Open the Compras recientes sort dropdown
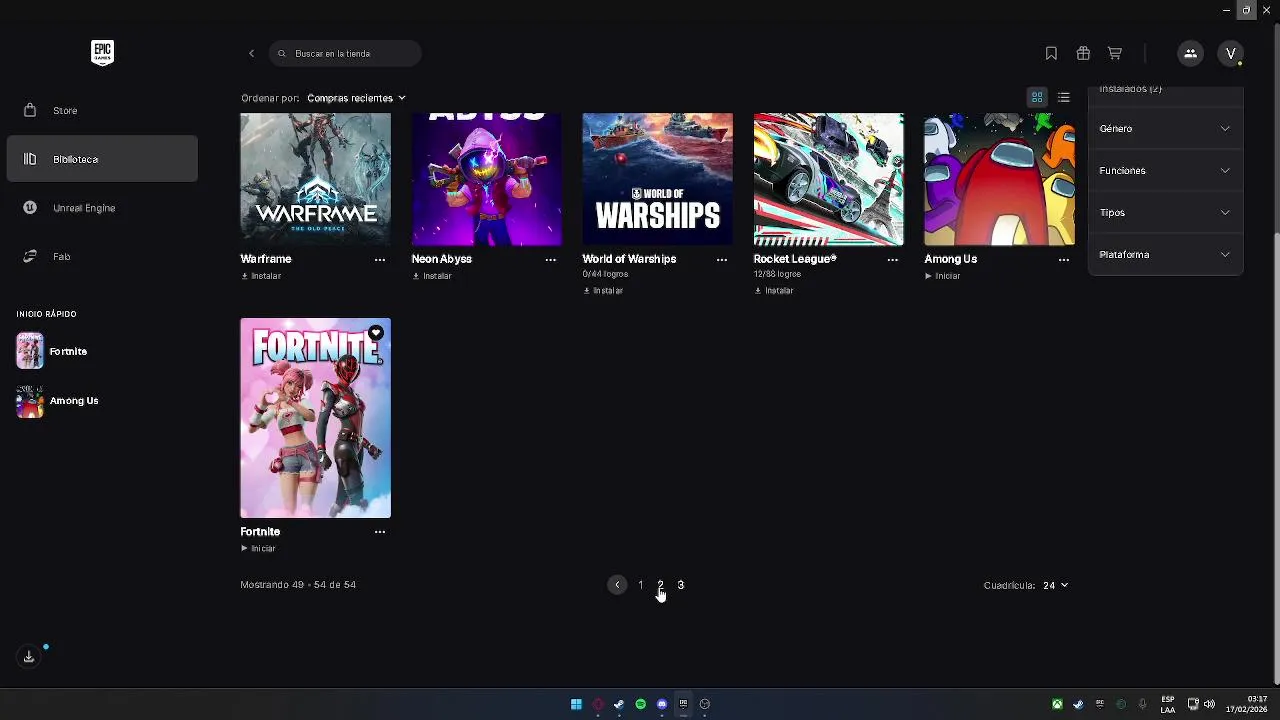 [356, 98]
